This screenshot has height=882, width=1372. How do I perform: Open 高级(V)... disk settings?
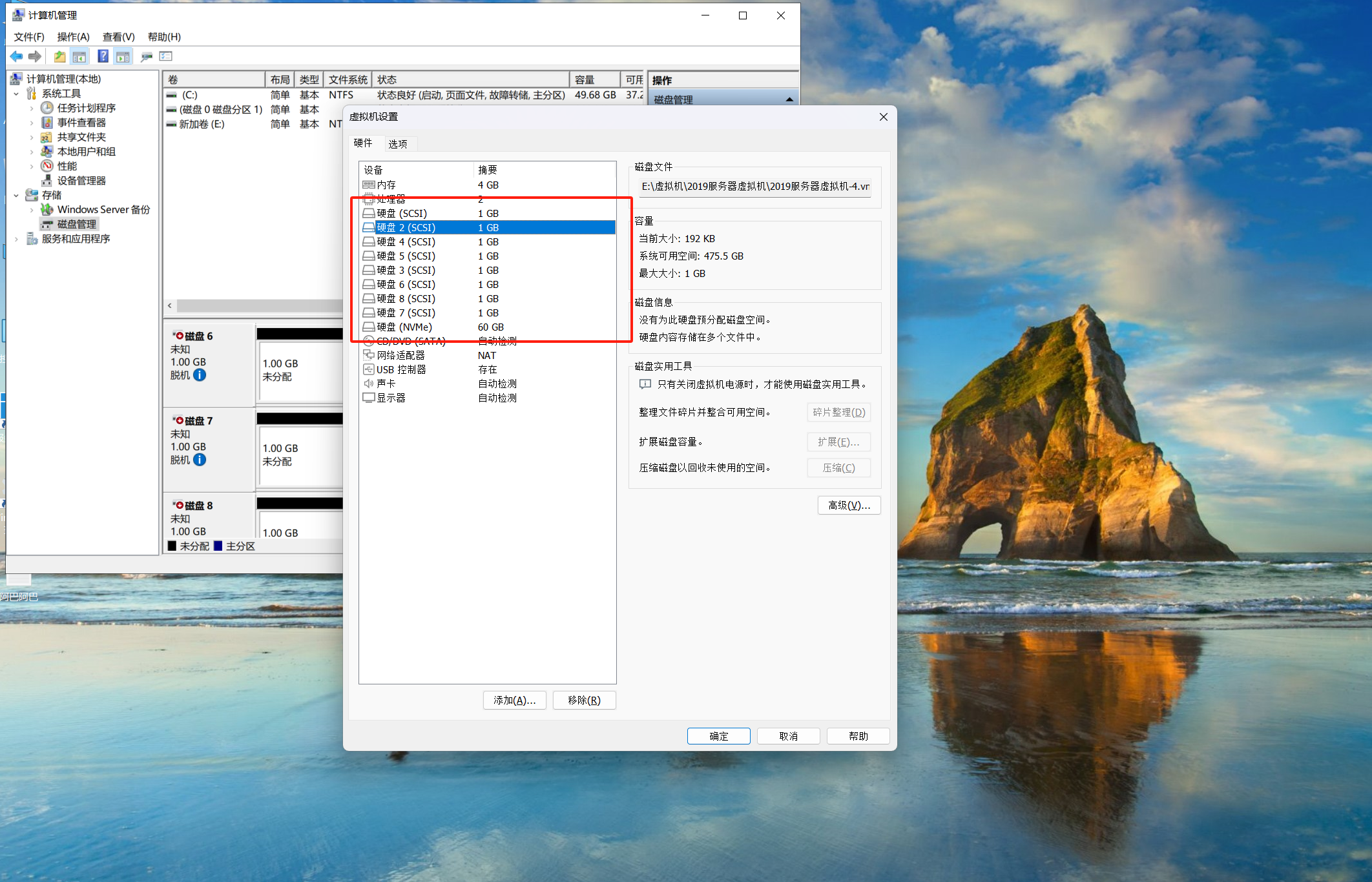(x=849, y=506)
